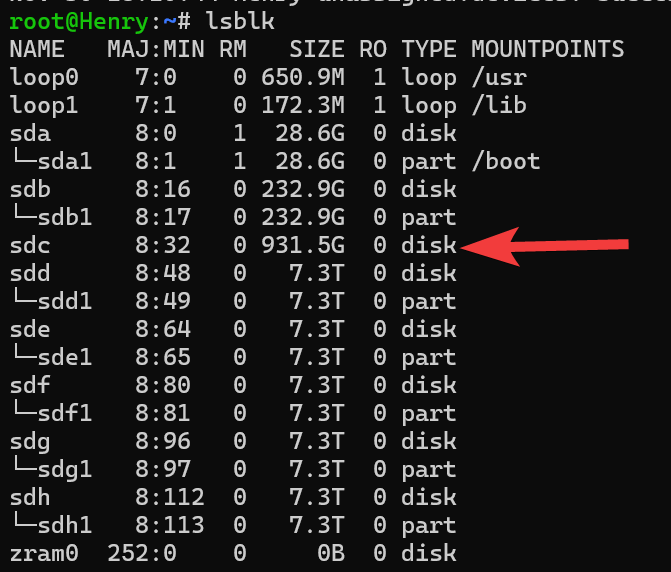This screenshot has width=671, height=572.
Task: Click the sdh1 partition entry
Action: (65, 525)
